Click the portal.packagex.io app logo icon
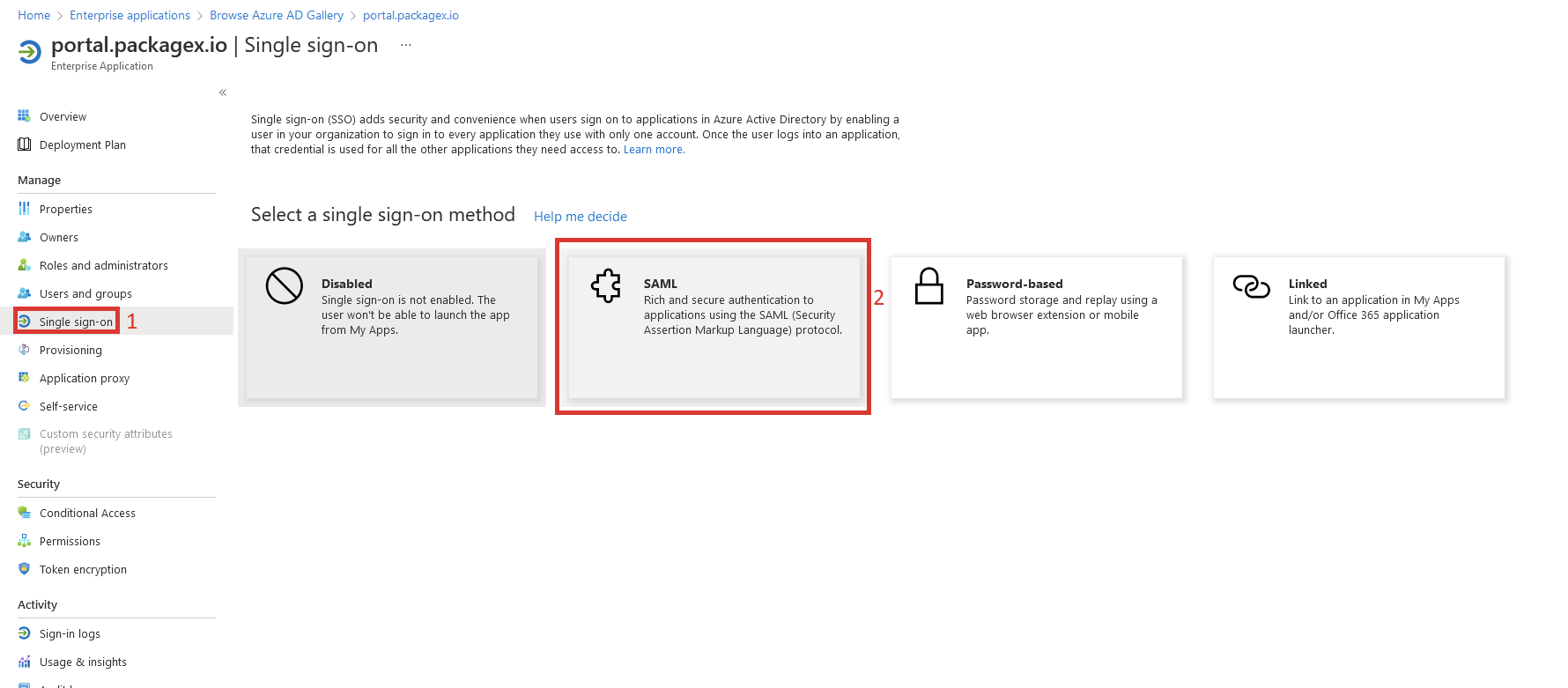Screen dimensions: 1568x688 [29, 52]
